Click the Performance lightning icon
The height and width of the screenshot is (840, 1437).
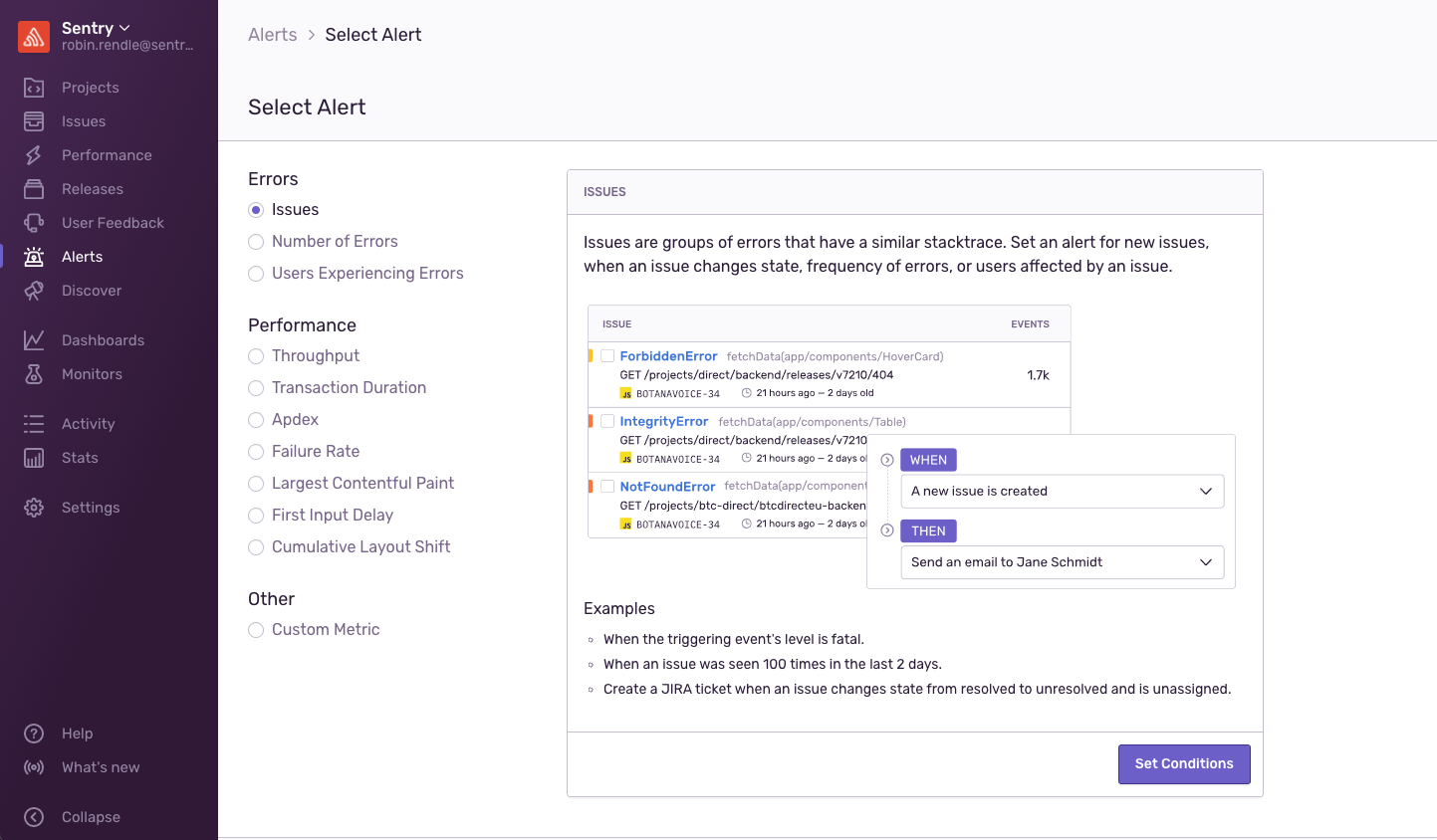(x=34, y=155)
